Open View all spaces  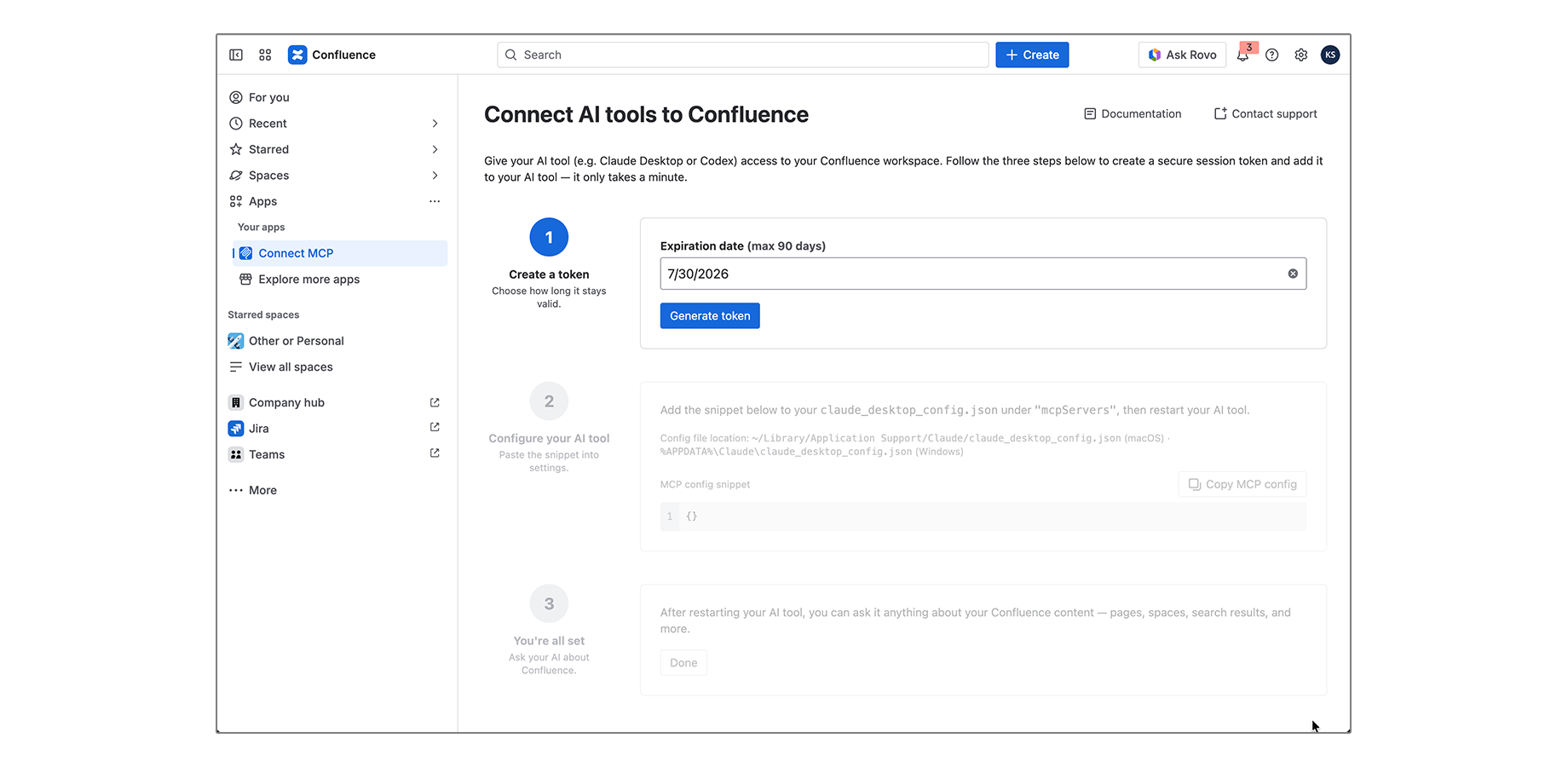click(x=291, y=367)
